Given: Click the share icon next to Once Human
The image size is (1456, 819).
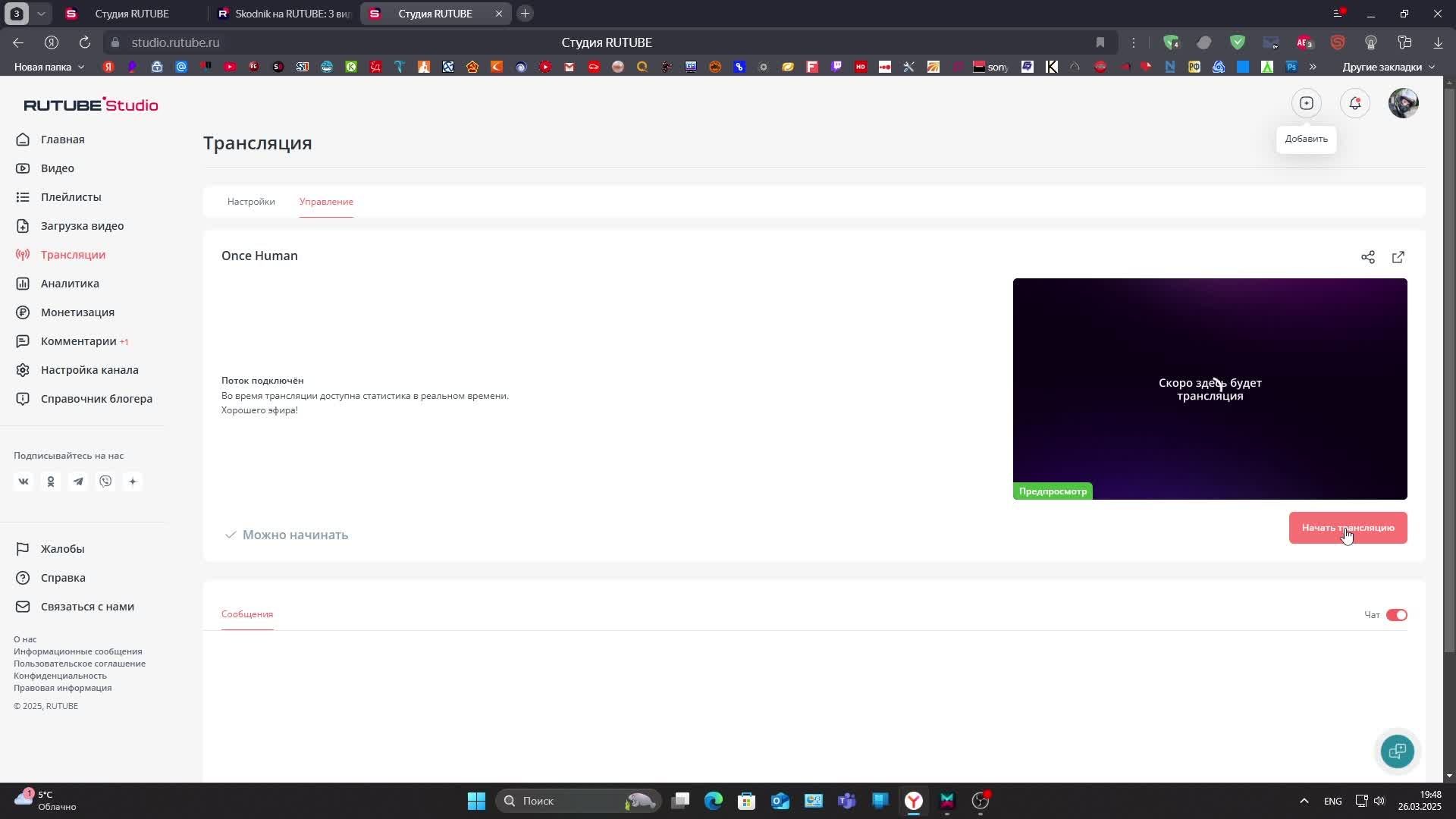Looking at the screenshot, I should [1367, 257].
